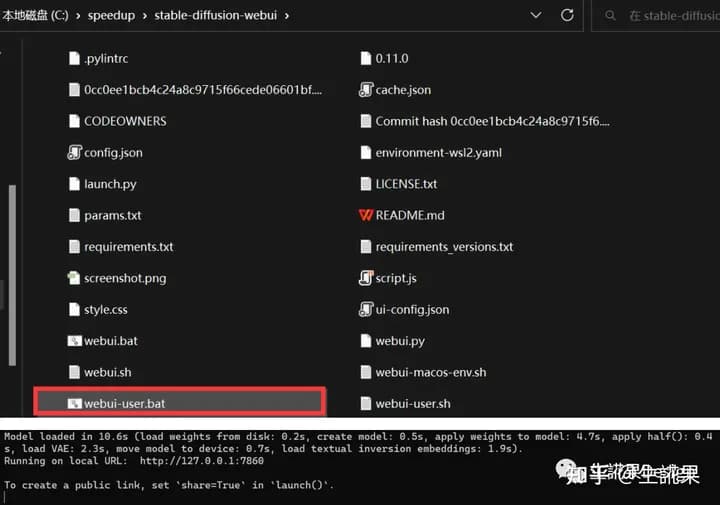720x505 pixels.
Task: Click the search magnifier icon
Action: [x=610, y=15]
